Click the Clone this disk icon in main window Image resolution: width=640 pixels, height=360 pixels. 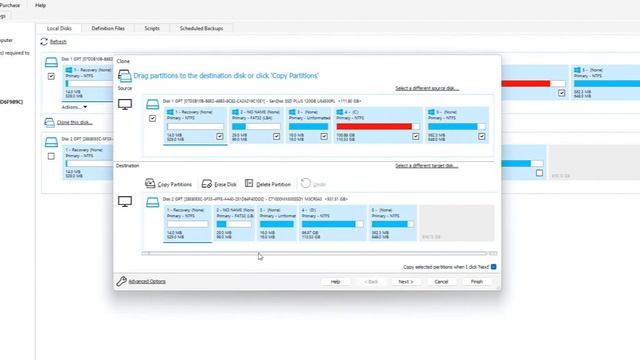(x=49, y=122)
